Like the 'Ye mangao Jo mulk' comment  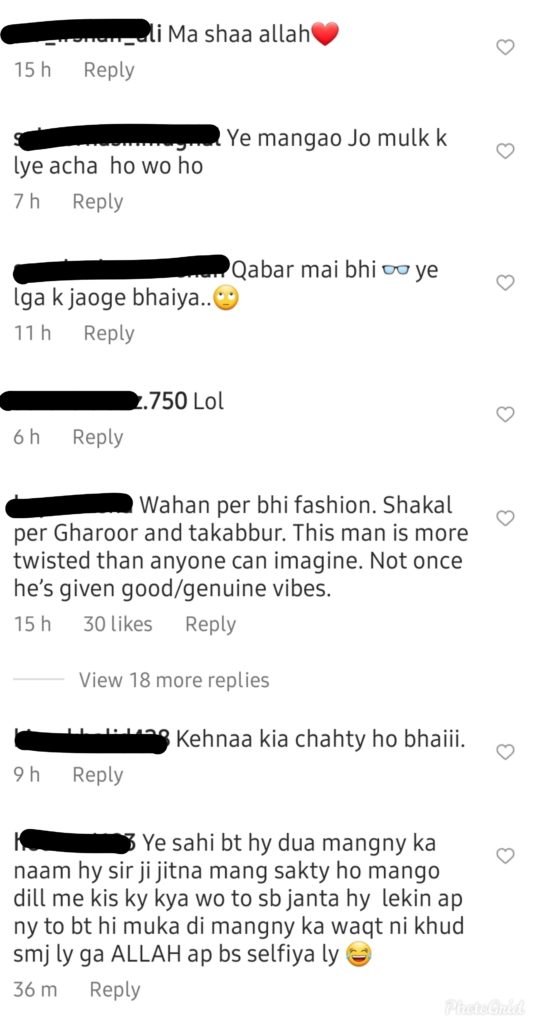click(505, 151)
